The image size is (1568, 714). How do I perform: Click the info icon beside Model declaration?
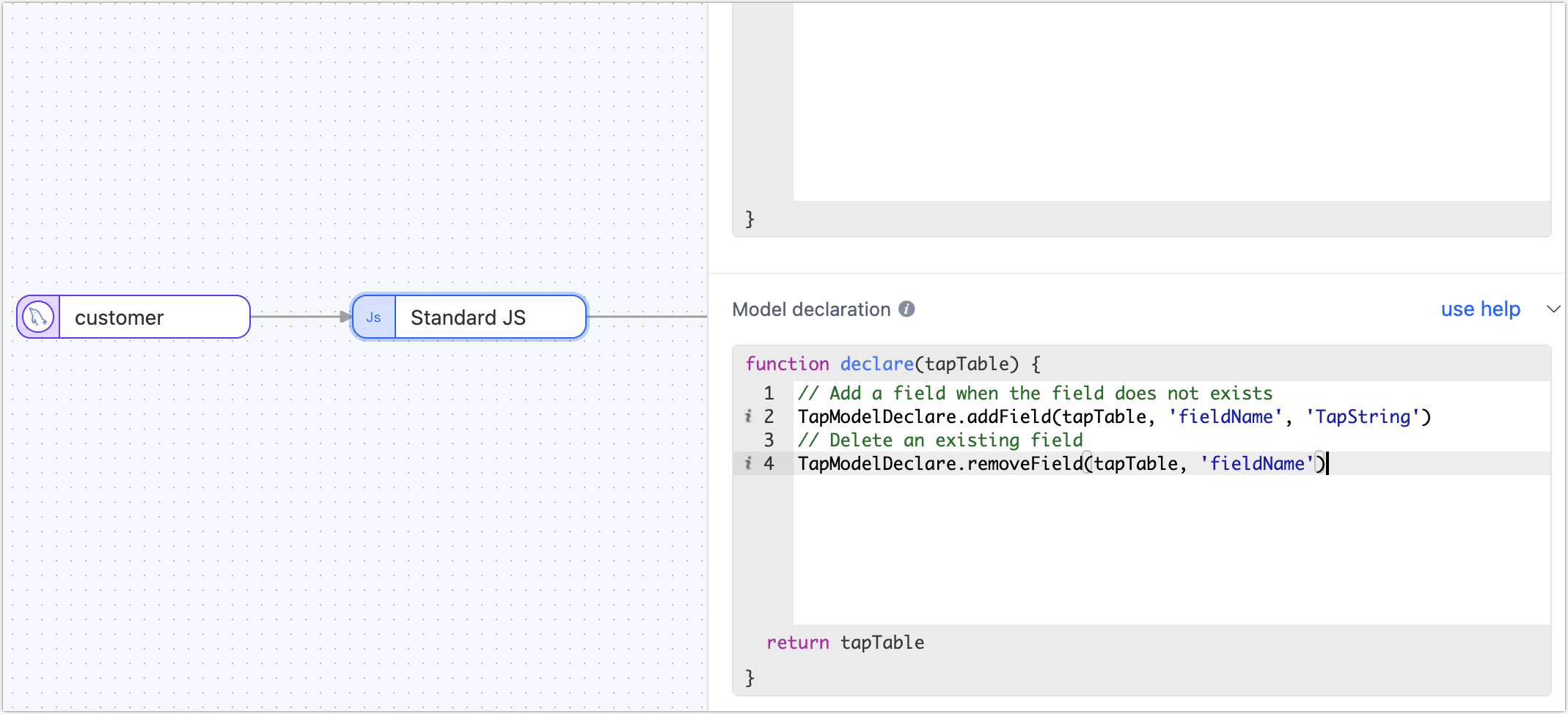click(x=906, y=309)
